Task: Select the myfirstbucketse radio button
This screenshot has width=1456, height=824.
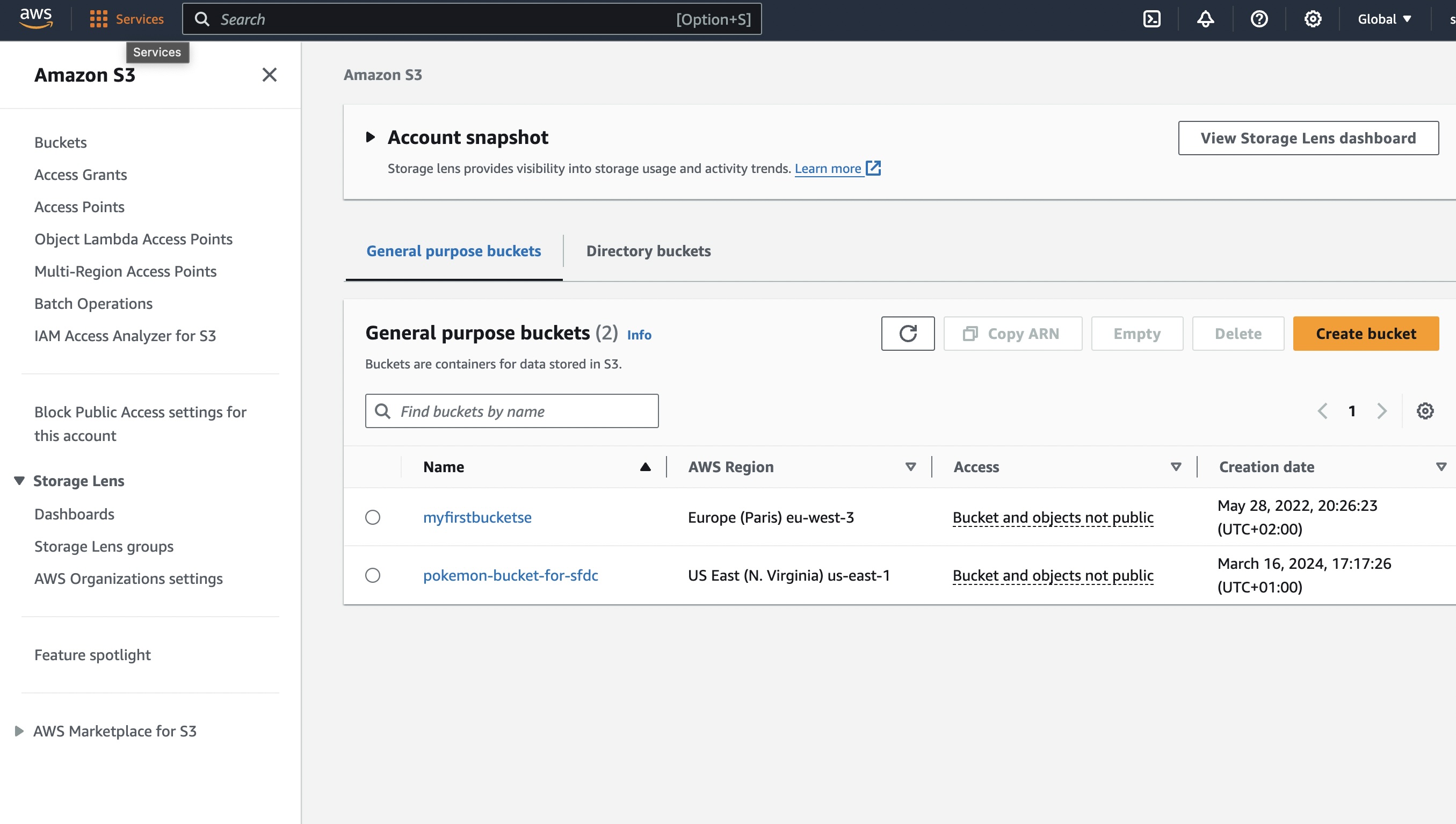Action: [373, 517]
